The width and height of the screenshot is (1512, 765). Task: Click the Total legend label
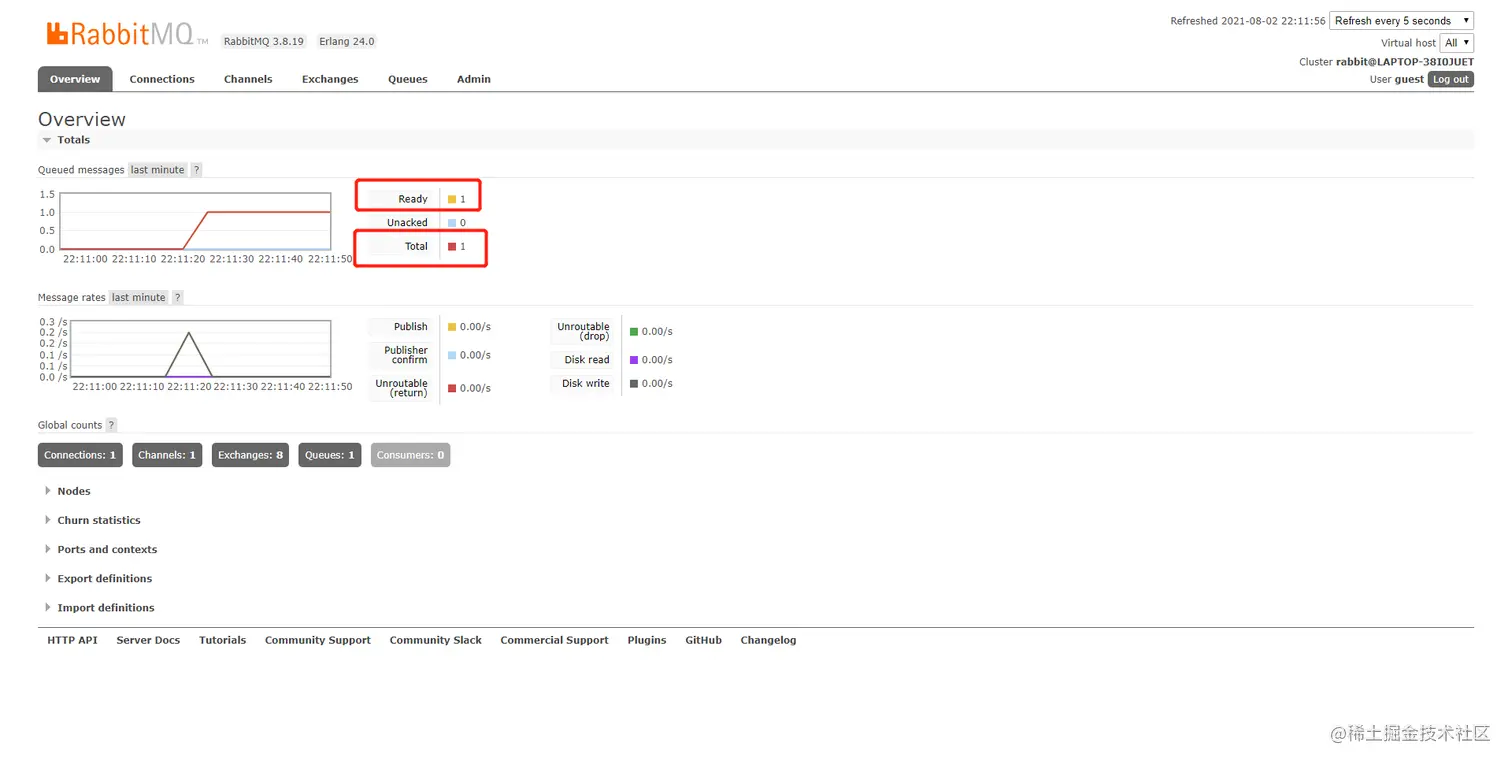point(416,246)
